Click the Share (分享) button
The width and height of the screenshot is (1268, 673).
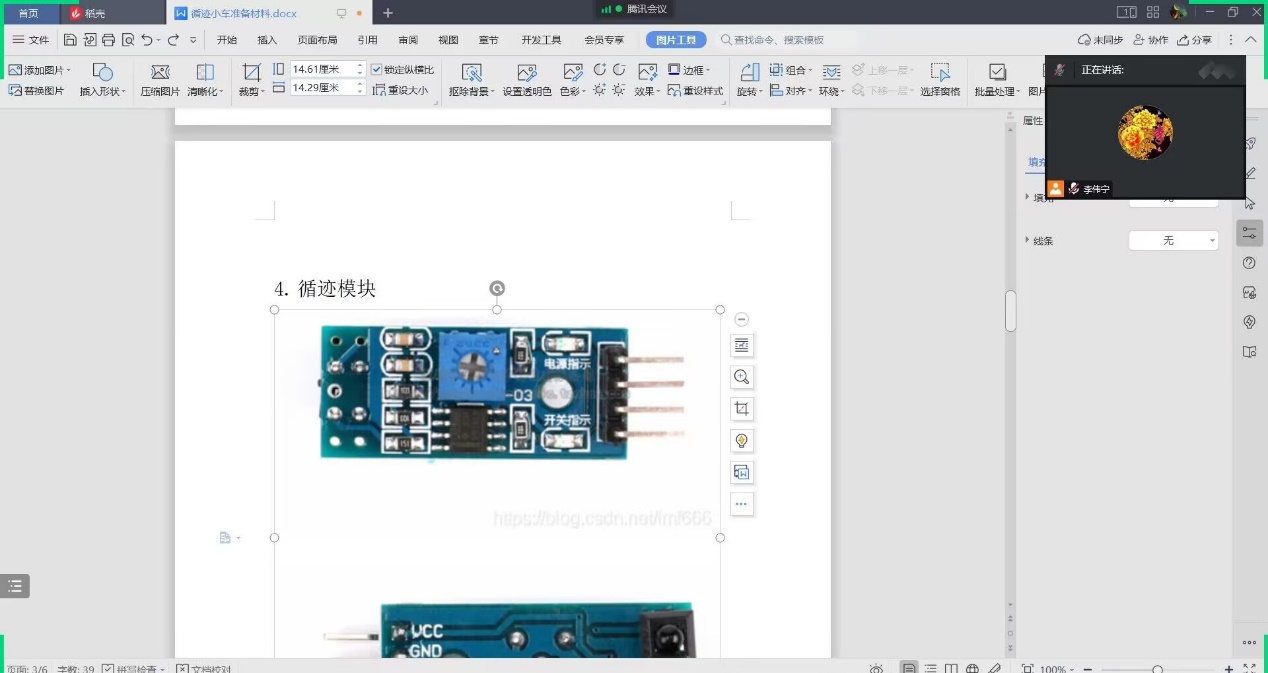coord(1195,40)
